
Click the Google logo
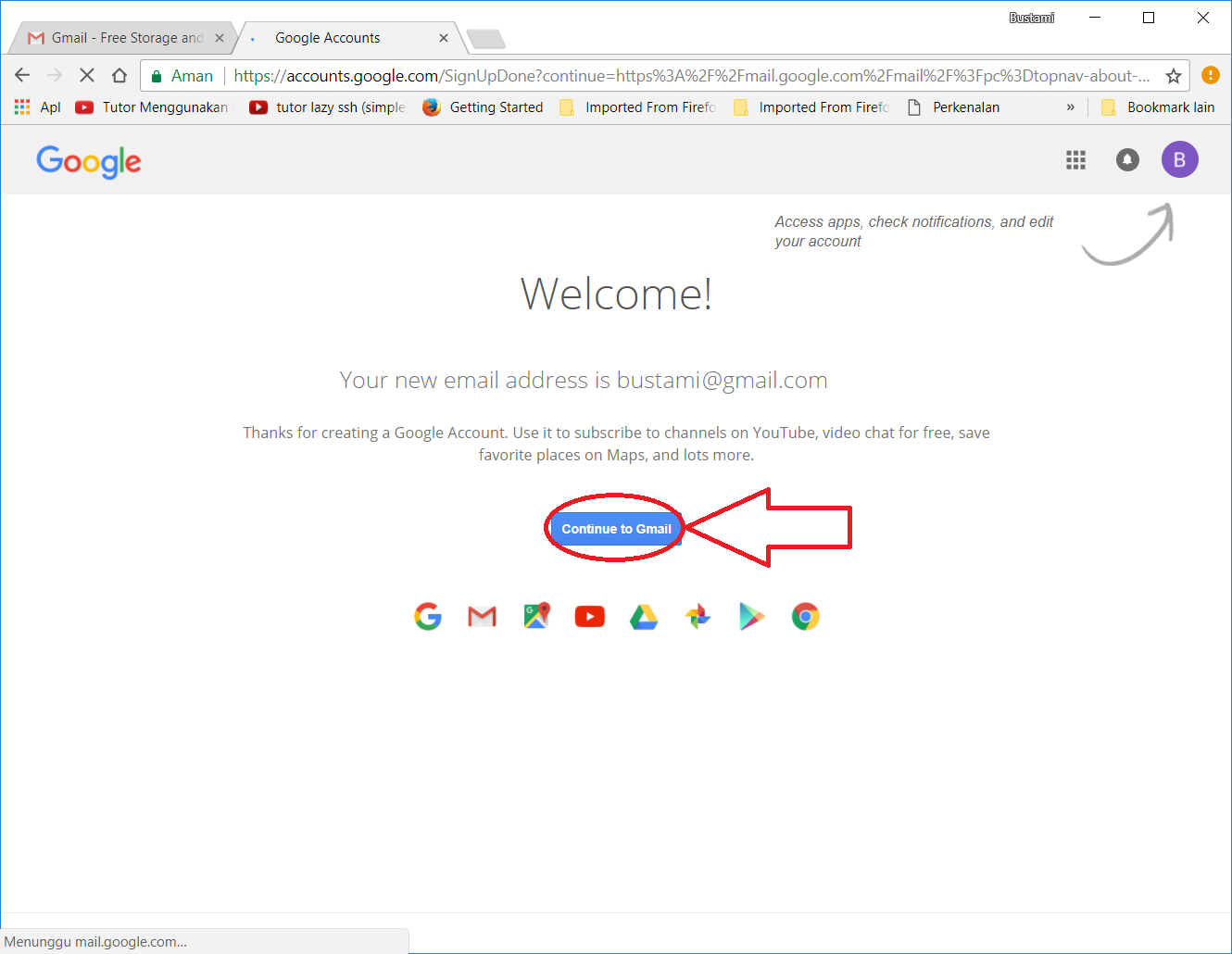tap(89, 162)
